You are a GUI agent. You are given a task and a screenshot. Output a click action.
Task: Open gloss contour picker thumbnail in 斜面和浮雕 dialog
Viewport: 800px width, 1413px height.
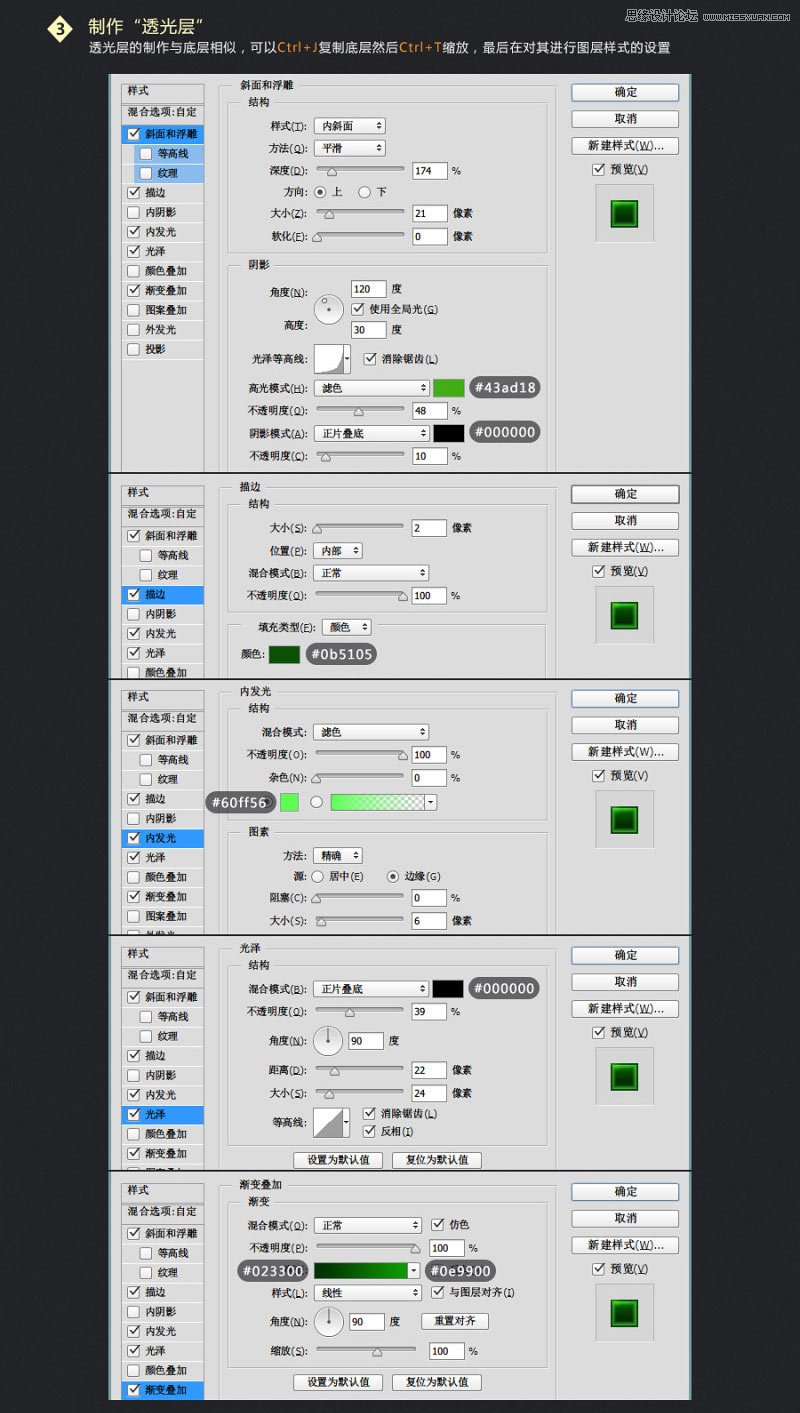[x=328, y=359]
